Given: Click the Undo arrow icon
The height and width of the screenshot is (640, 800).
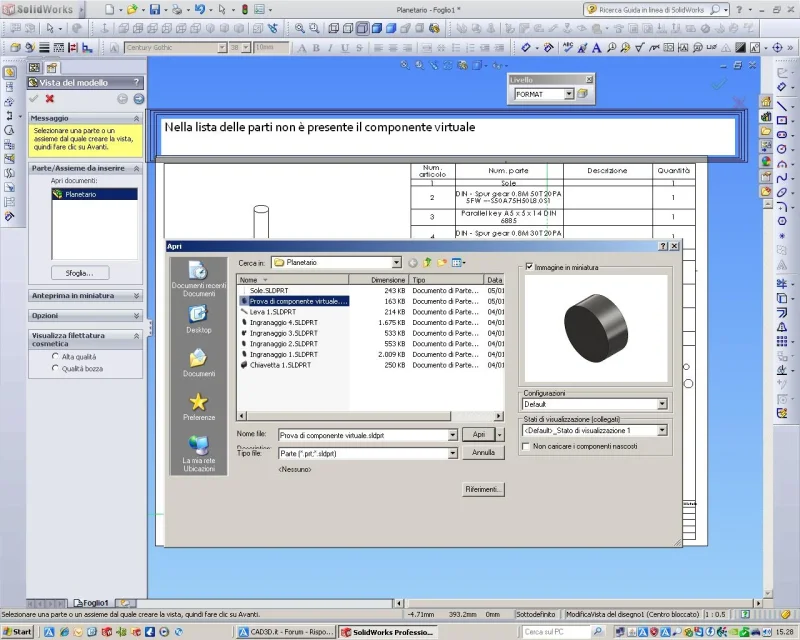Looking at the screenshot, I should [x=199, y=9].
